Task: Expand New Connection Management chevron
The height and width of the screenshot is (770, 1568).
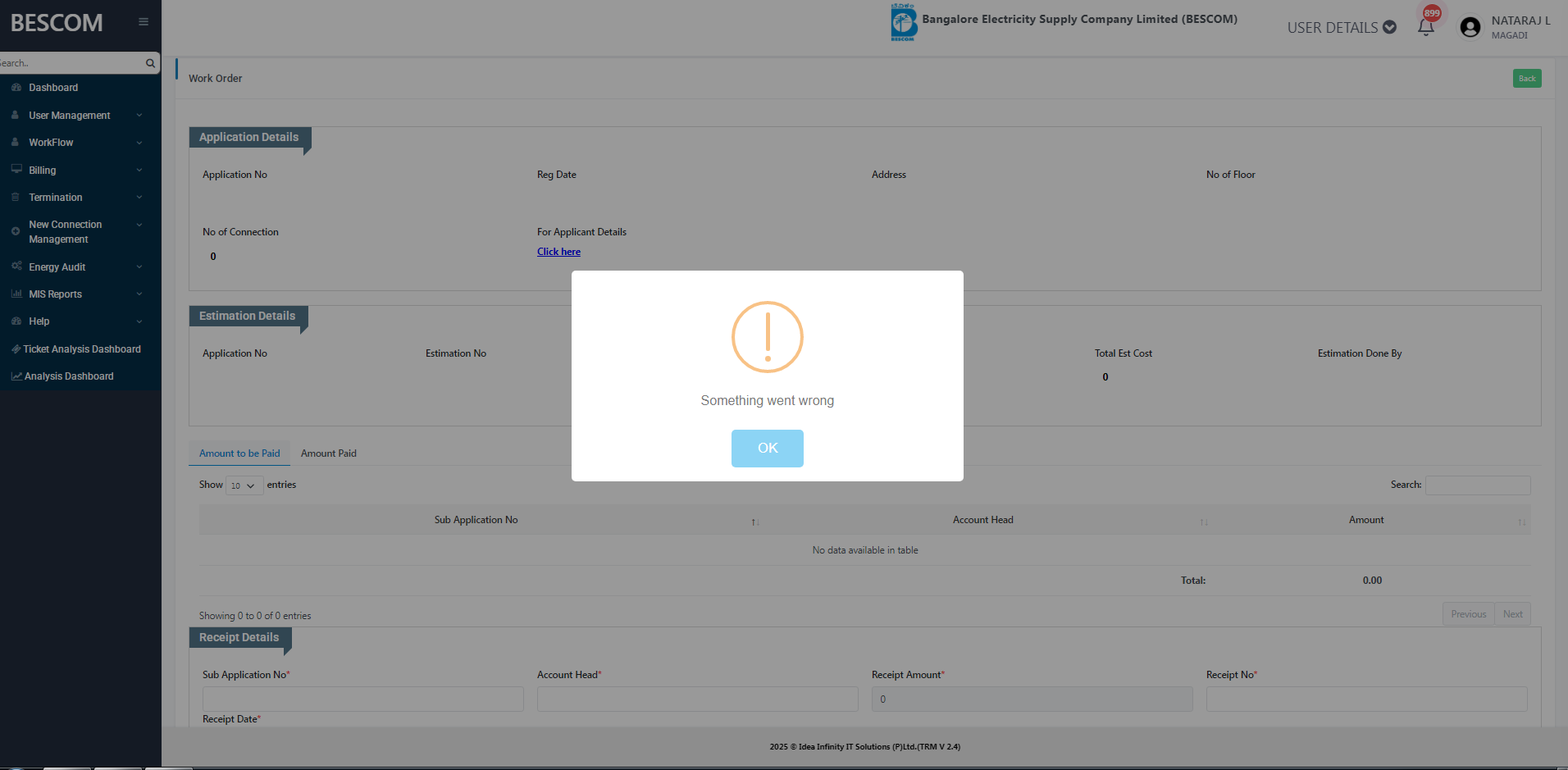Action: (139, 225)
